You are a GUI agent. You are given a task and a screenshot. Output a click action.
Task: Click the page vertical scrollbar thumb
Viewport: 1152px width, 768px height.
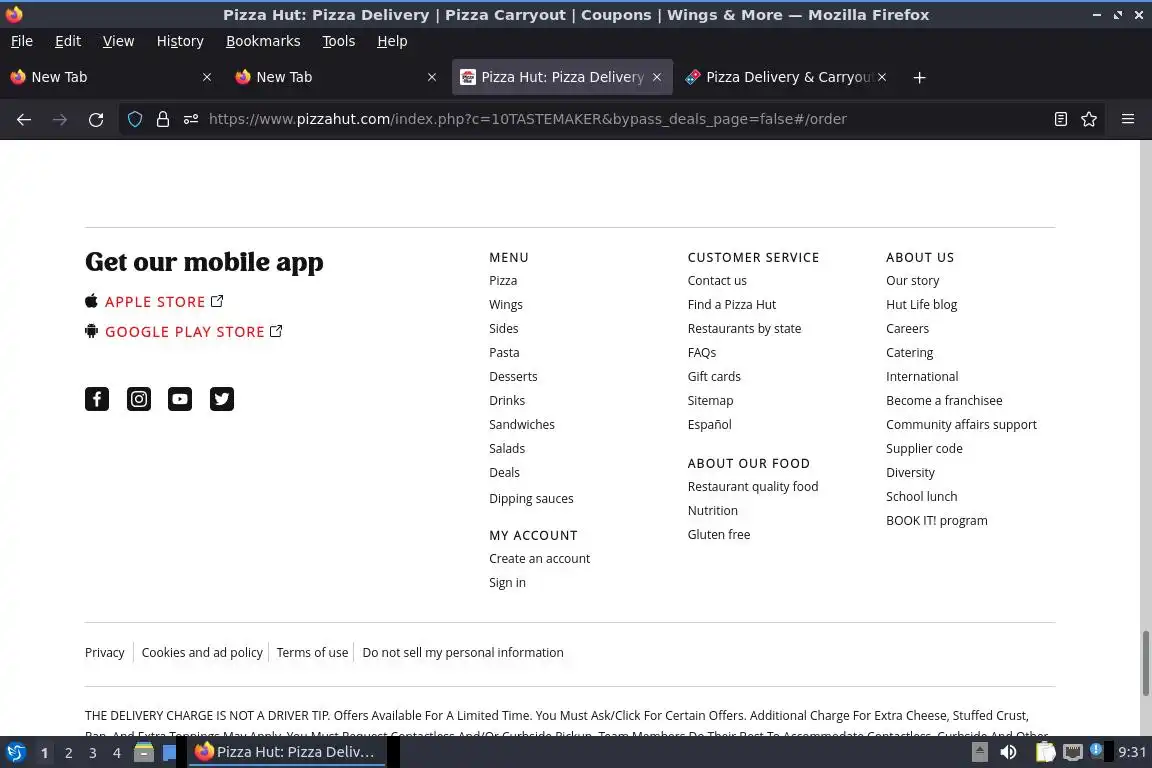pyautogui.click(x=1145, y=663)
